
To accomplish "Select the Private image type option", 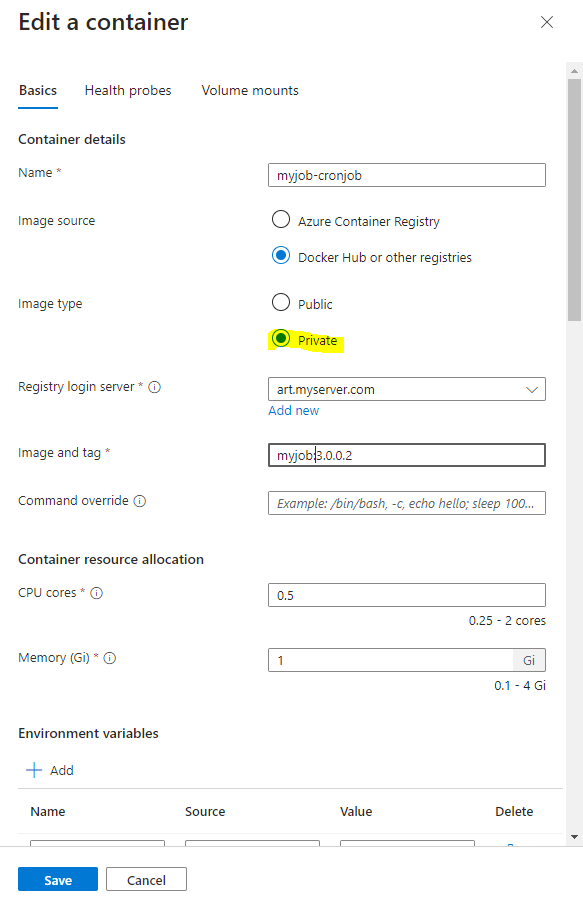I will click(x=281, y=339).
